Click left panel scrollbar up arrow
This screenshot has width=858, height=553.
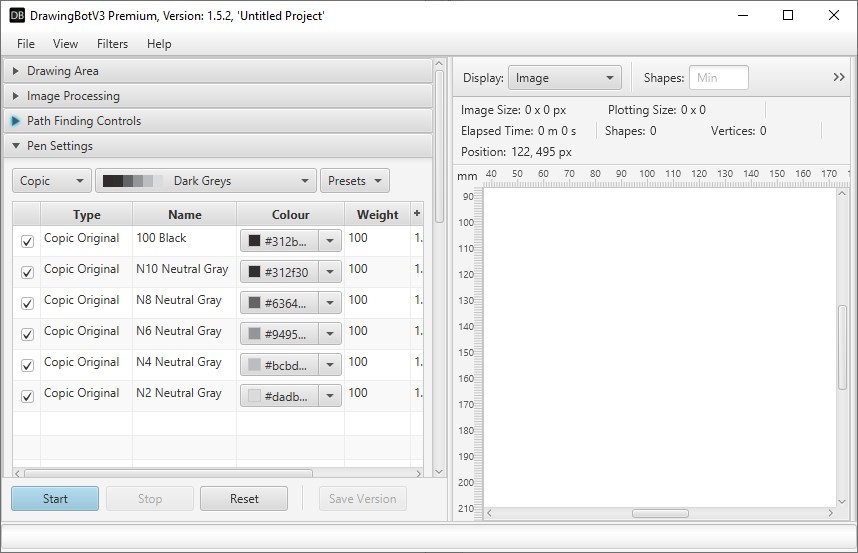click(439, 64)
